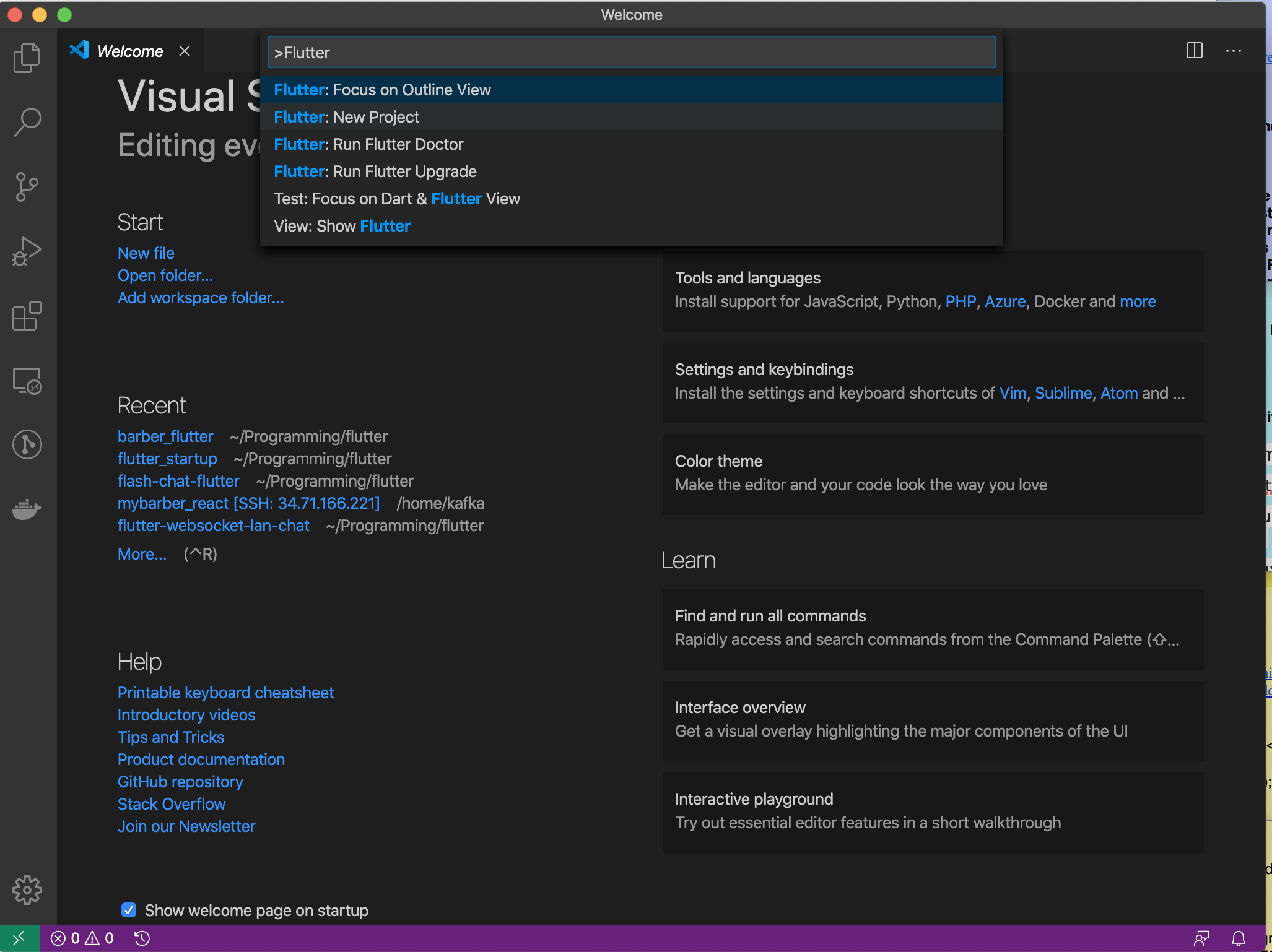This screenshot has width=1272, height=952.
Task: Open the Remote Explorer view
Action: [x=27, y=381]
